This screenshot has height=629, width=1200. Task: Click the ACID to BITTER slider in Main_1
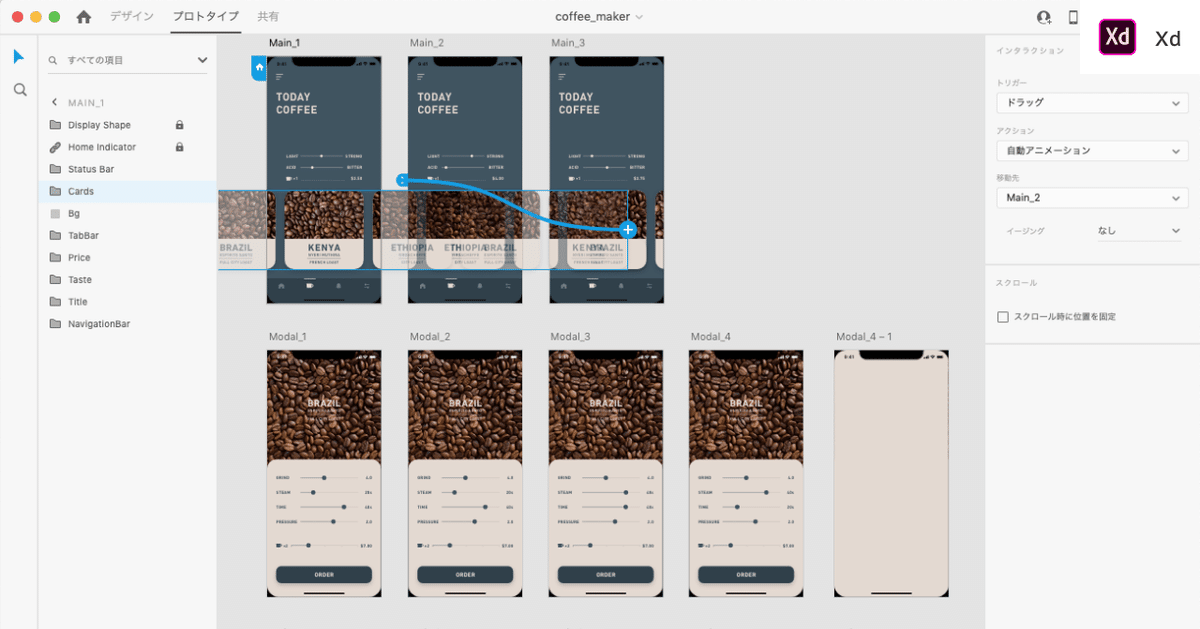tap(324, 167)
